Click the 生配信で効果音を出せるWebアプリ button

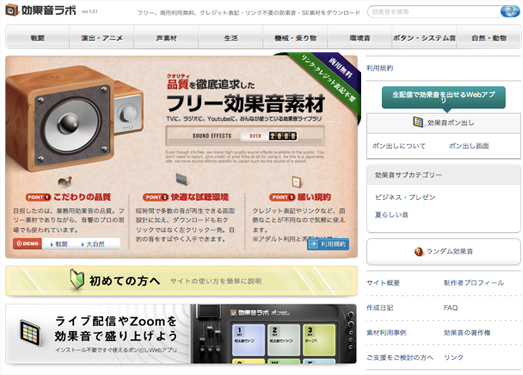pyautogui.click(x=443, y=97)
